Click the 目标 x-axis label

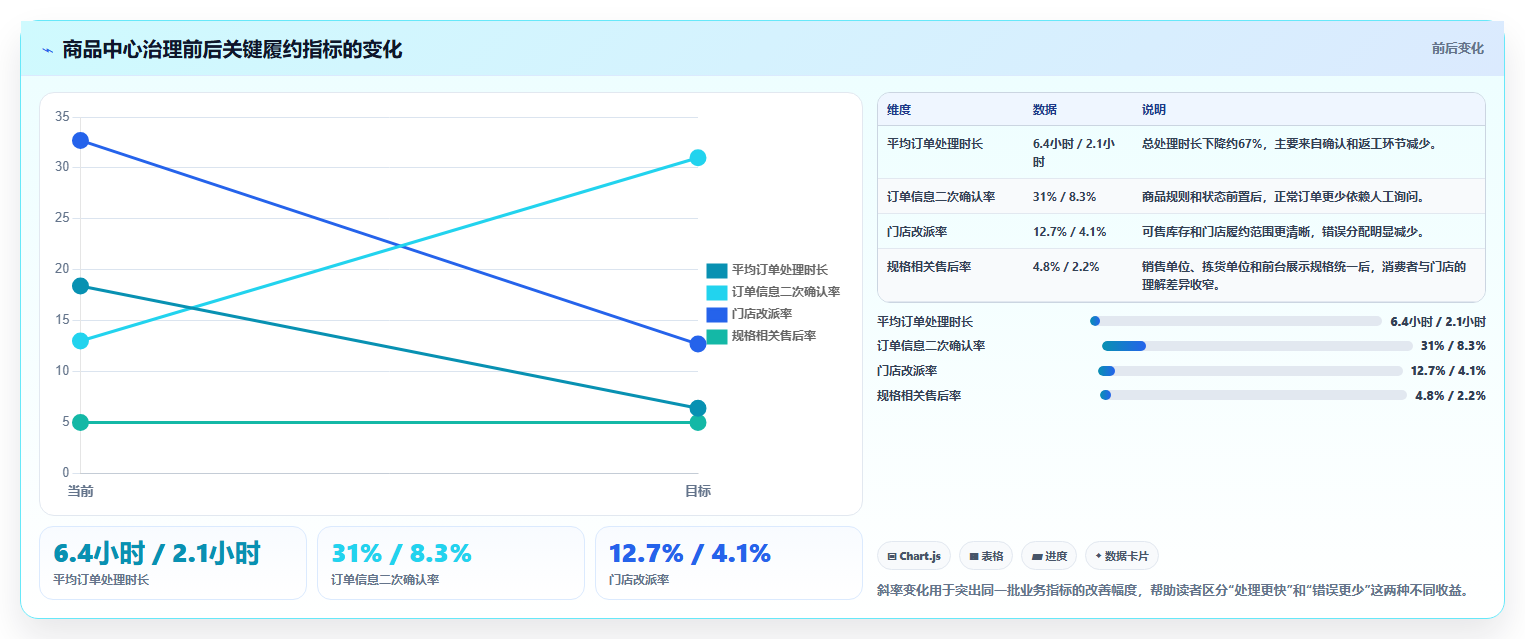[x=698, y=491]
